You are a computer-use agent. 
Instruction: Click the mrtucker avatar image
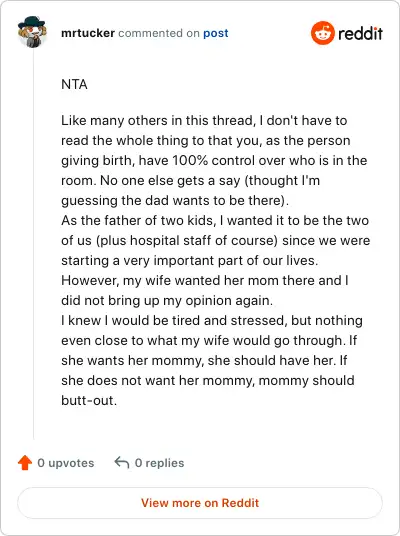[32, 32]
